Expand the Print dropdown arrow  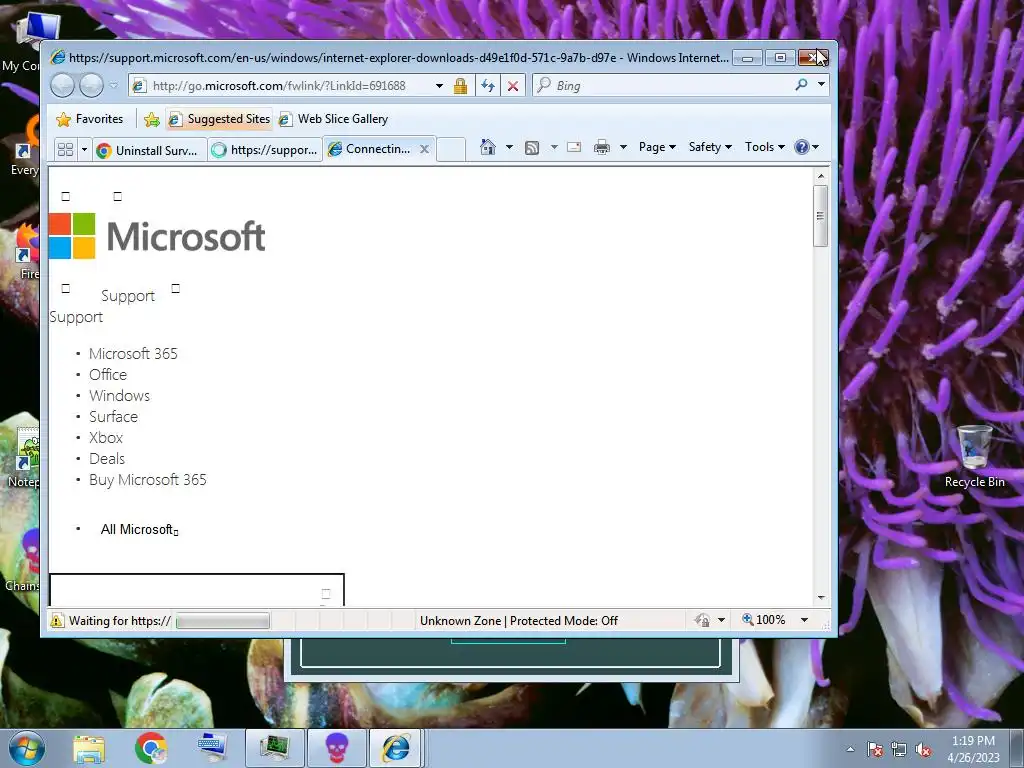(x=623, y=147)
